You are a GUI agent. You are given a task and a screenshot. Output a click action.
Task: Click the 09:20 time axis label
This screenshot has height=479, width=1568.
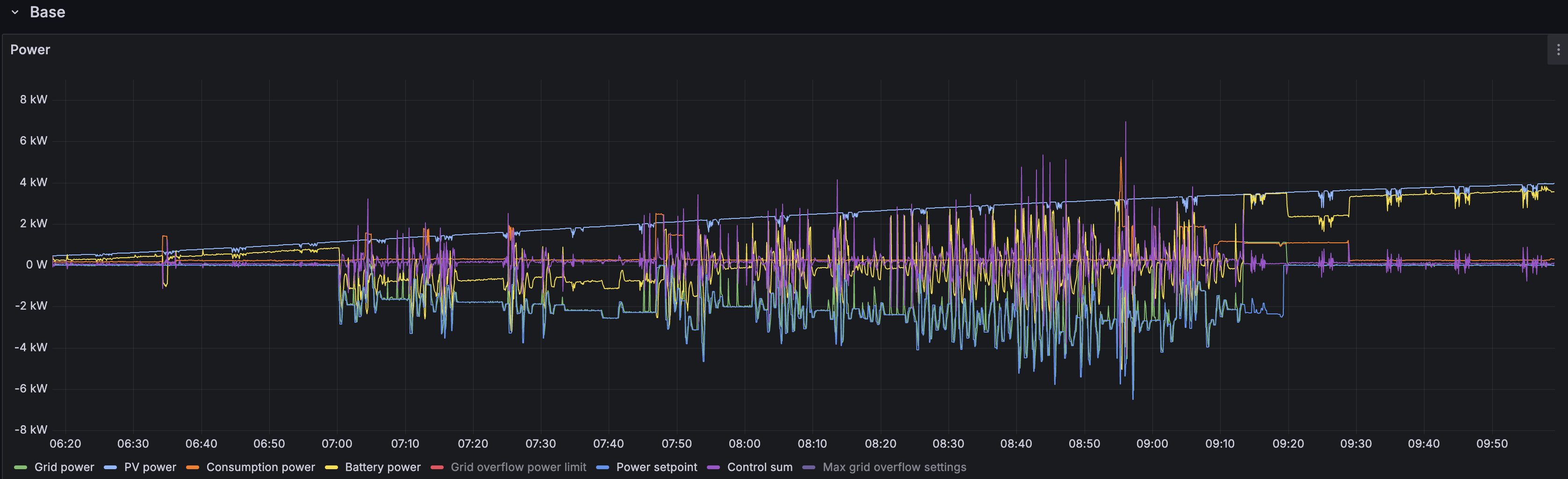(x=1288, y=444)
